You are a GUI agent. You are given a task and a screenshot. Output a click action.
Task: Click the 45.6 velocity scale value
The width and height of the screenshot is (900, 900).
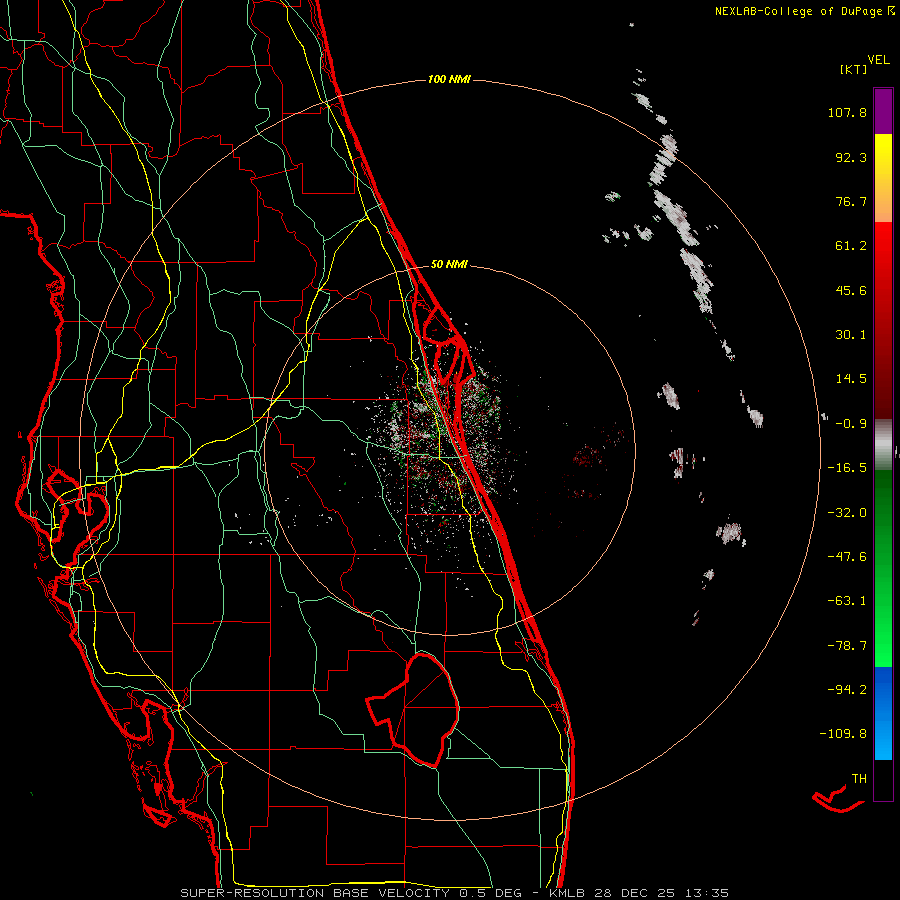[x=851, y=290]
